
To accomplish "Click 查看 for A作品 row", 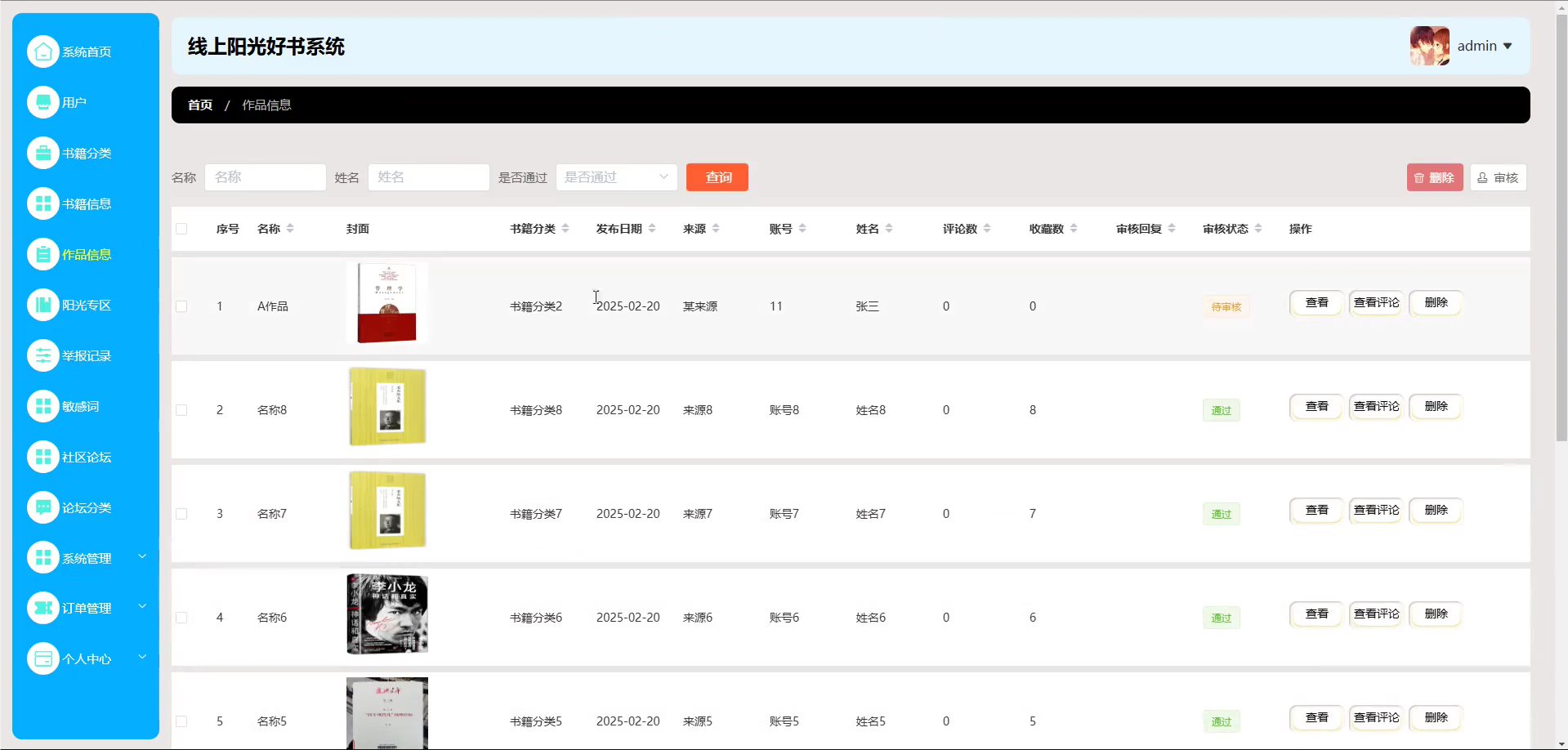I will [x=1316, y=303].
